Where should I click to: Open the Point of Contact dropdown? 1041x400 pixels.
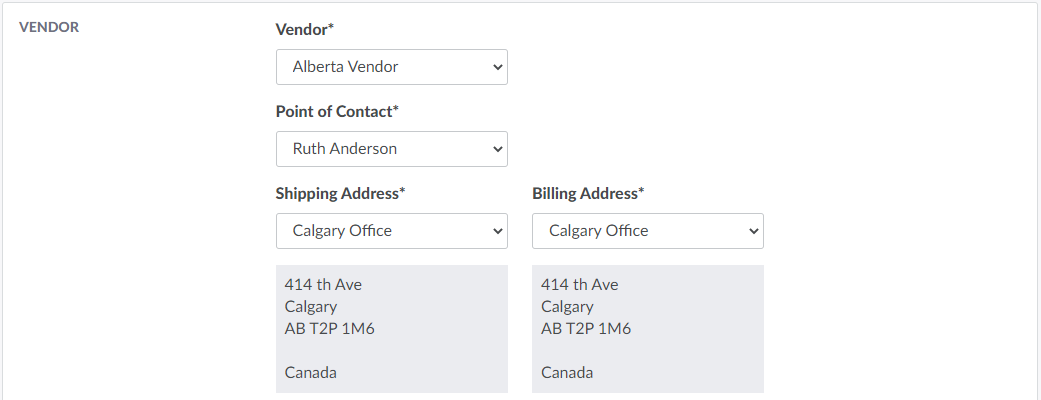point(391,149)
